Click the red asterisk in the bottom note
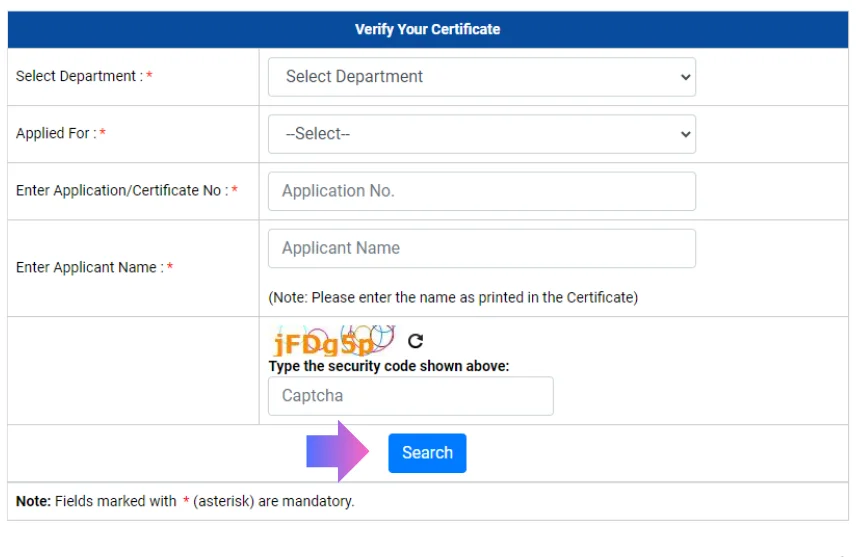Viewport: 856px width, 557px height. coord(186,501)
